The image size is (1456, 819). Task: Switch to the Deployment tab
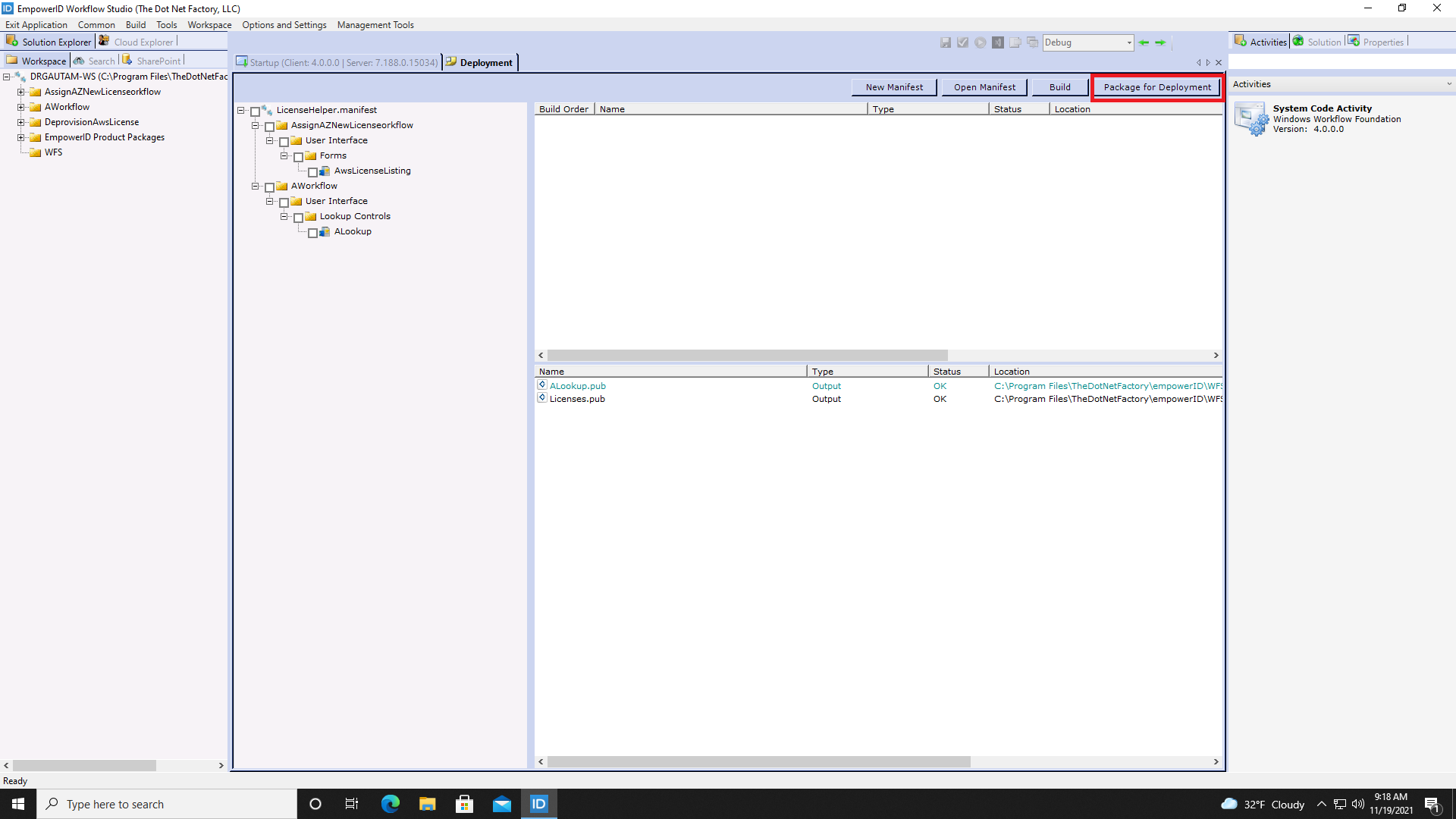pyautogui.click(x=485, y=62)
